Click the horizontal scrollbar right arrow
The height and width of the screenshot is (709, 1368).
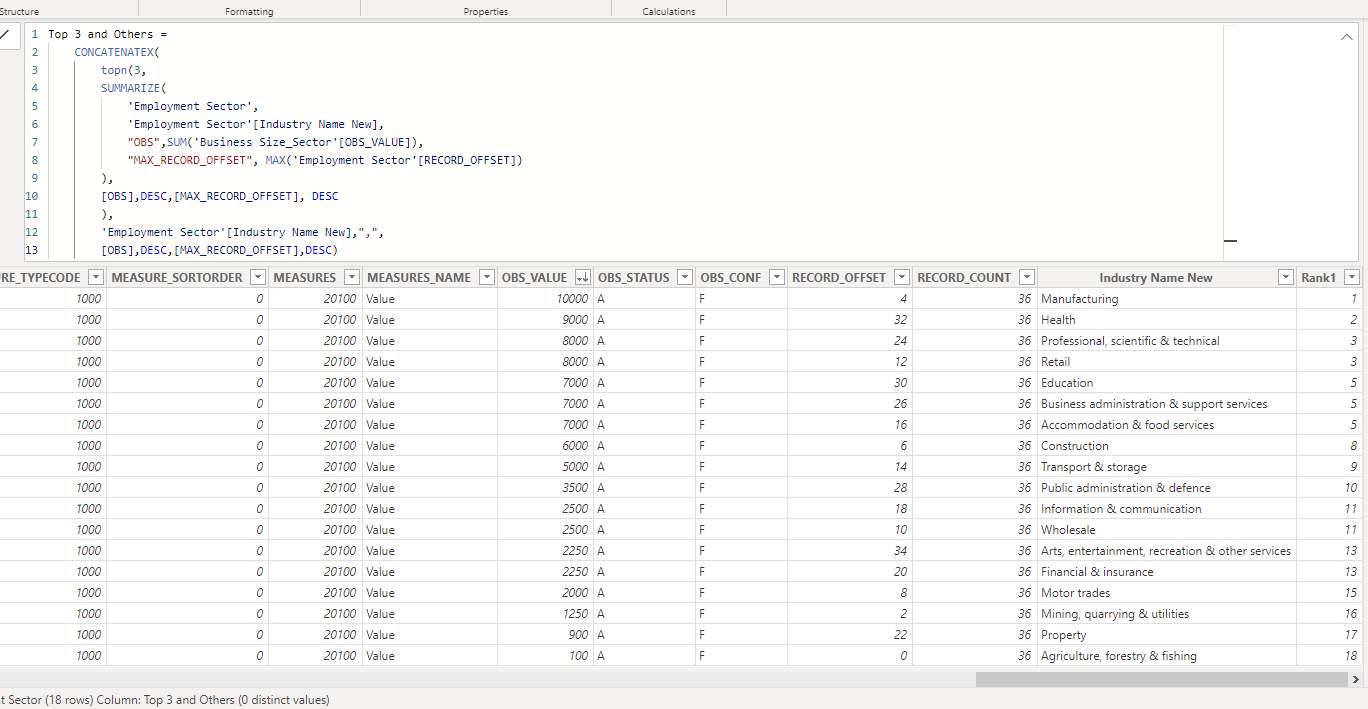click(1355, 679)
